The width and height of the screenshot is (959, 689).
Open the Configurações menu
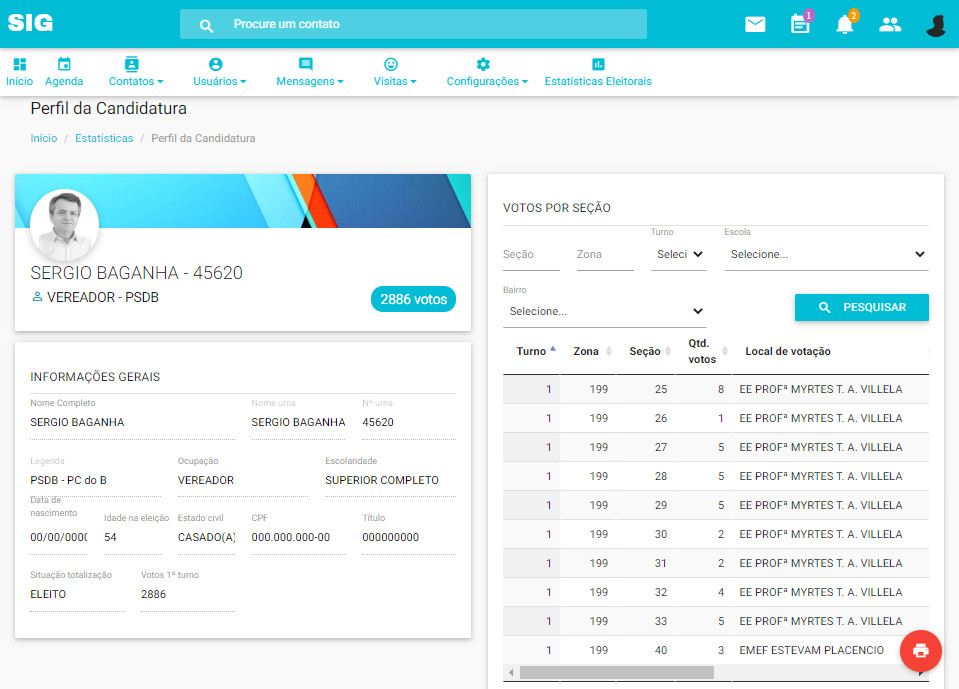487,72
